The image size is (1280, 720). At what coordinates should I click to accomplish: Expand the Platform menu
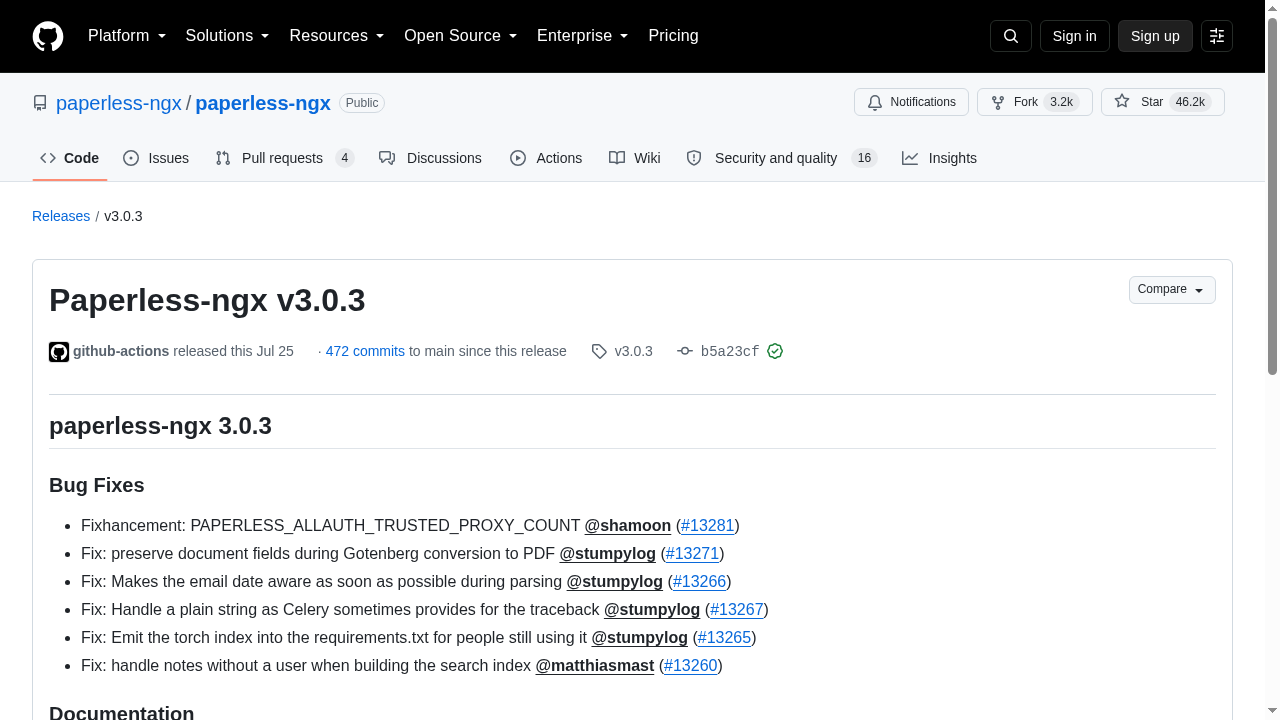click(x=127, y=36)
